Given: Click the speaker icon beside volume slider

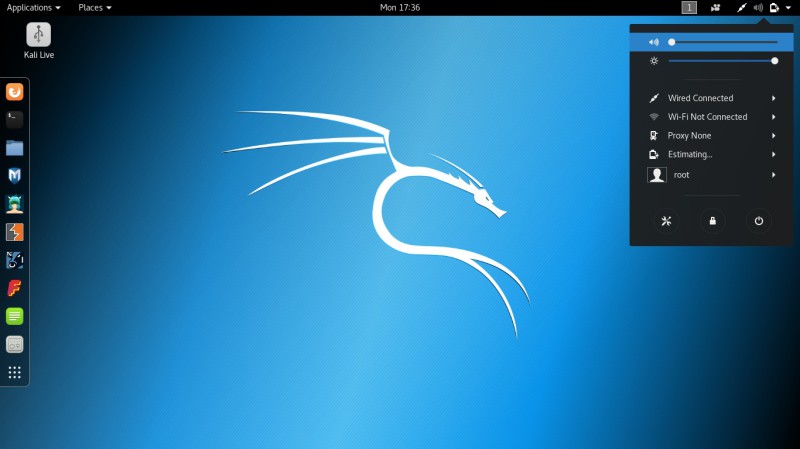Looking at the screenshot, I should (654, 42).
